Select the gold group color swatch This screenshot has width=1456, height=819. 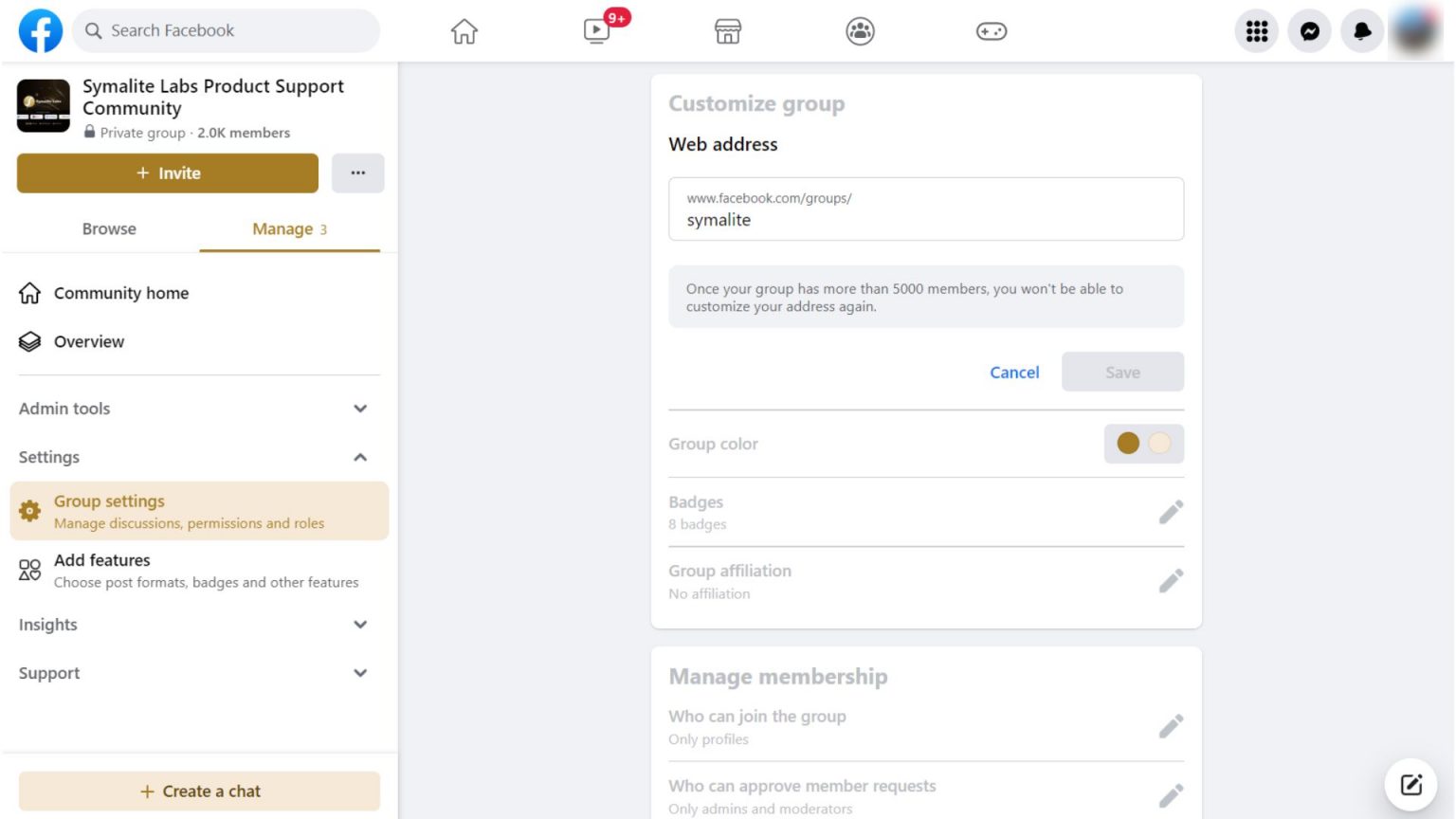pos(1128,444)
